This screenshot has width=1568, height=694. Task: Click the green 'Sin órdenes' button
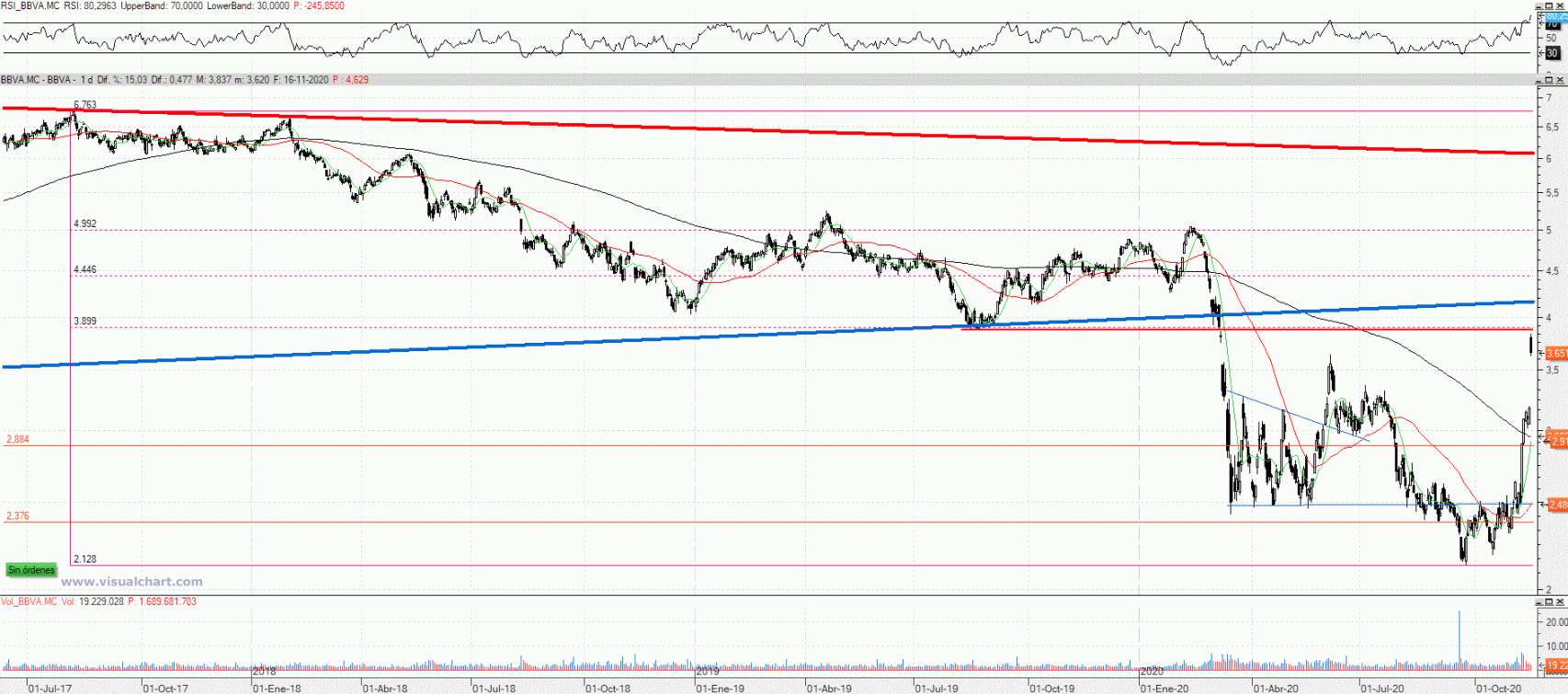point(31,570)
